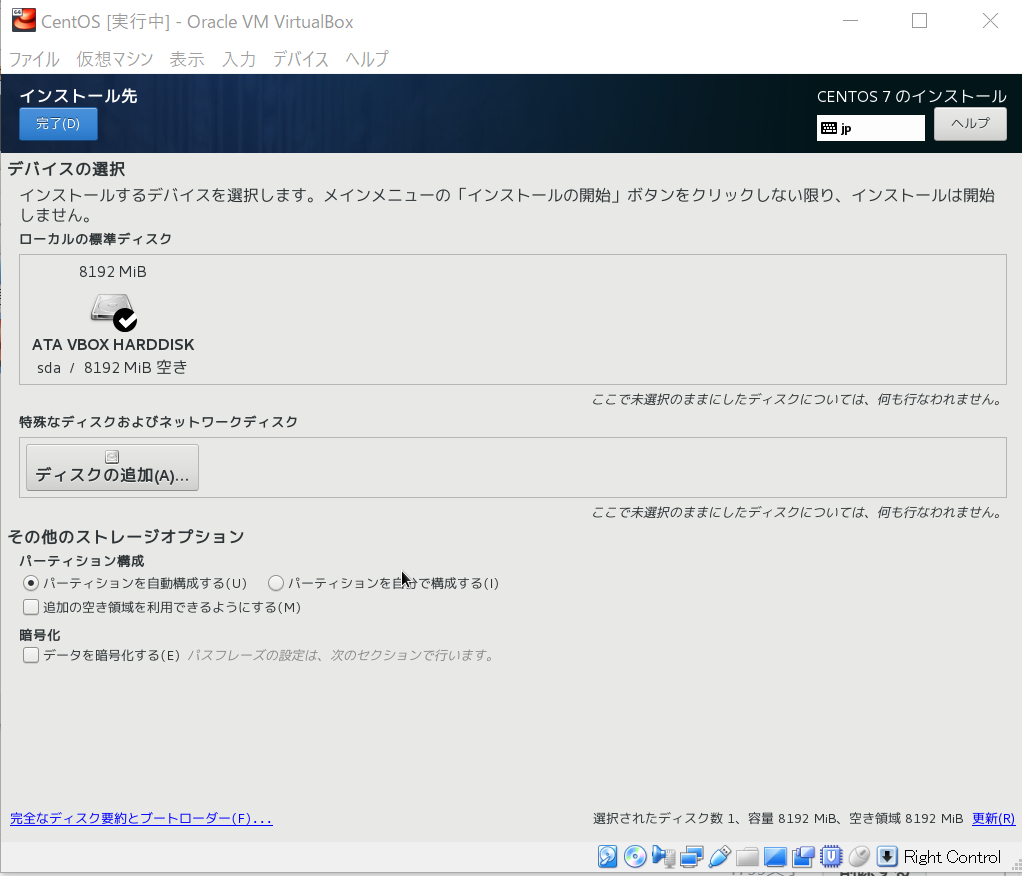Minimize the VirtualBox window
Screen dimensions: 1022x876
point(850,21)
